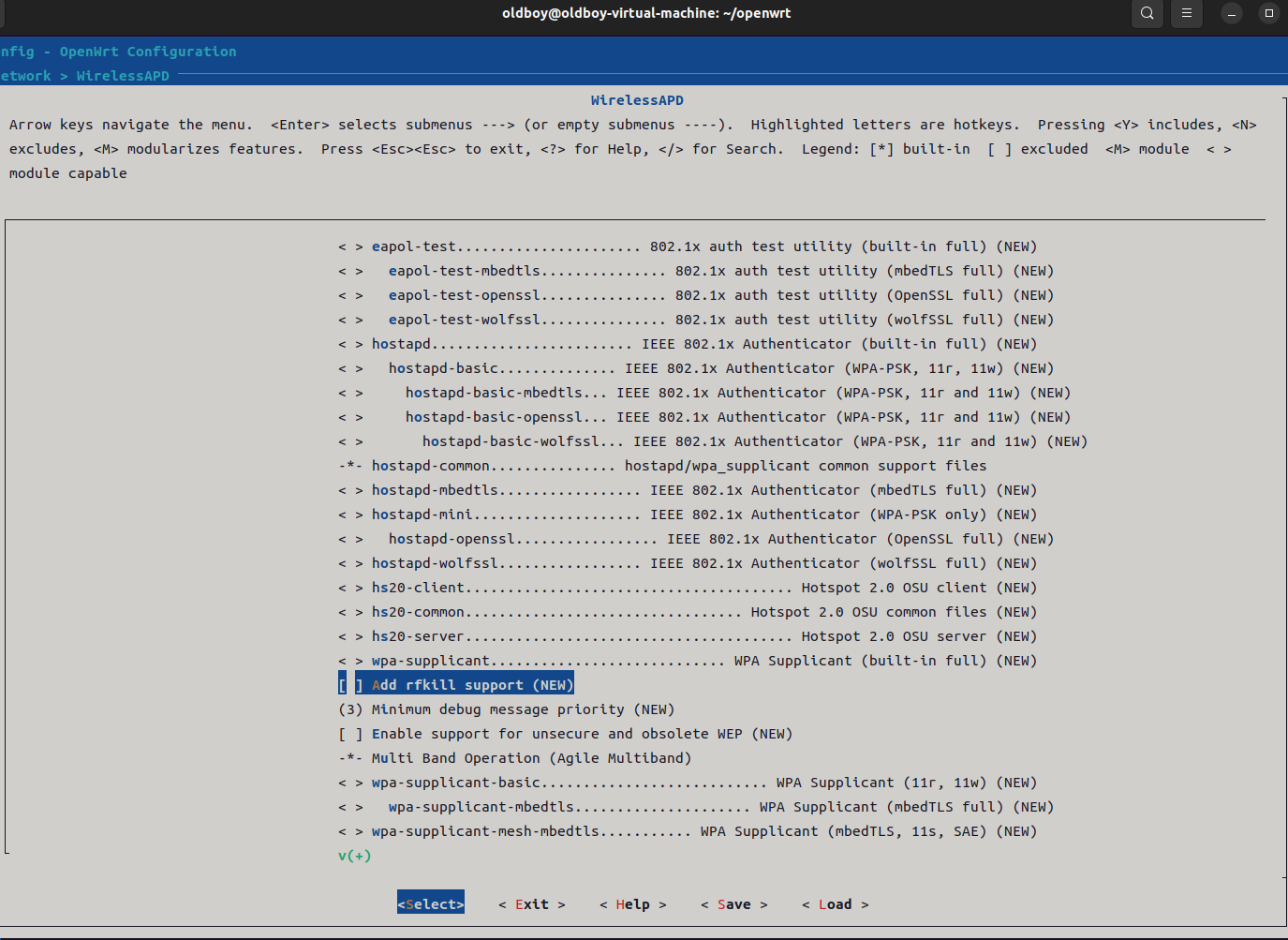Toggle the Add rfkill support checkbox
Screen dimensions: 1288x940
350,685
